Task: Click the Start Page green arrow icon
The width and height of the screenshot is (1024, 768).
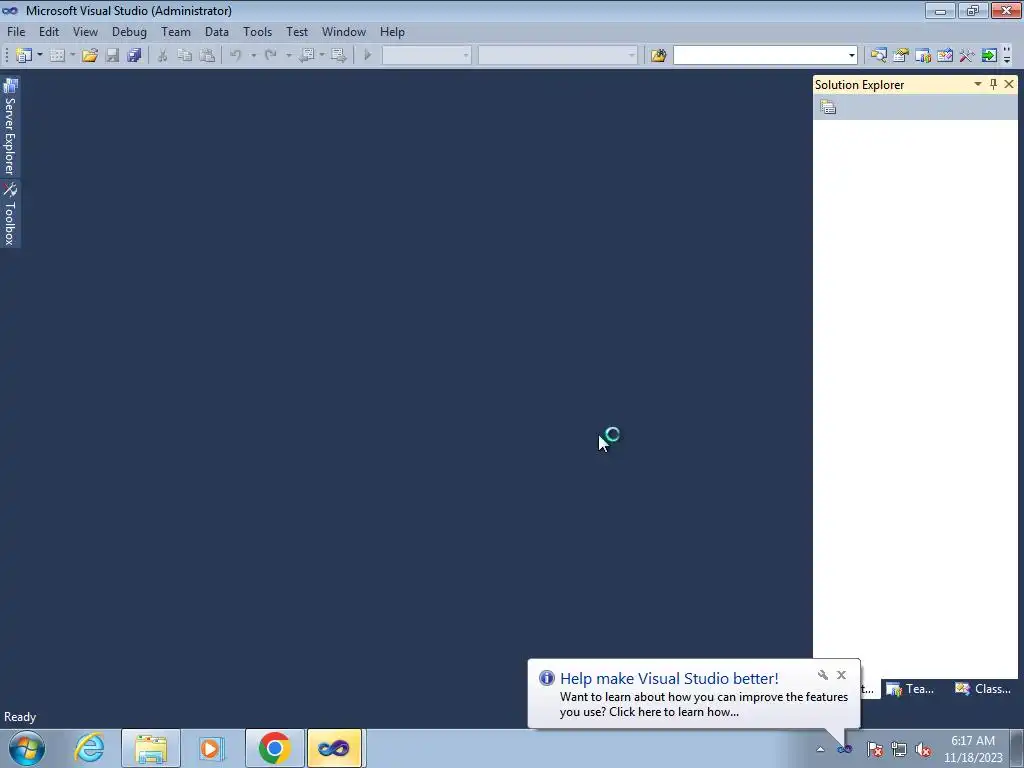Action: click(x=989, y=56)
